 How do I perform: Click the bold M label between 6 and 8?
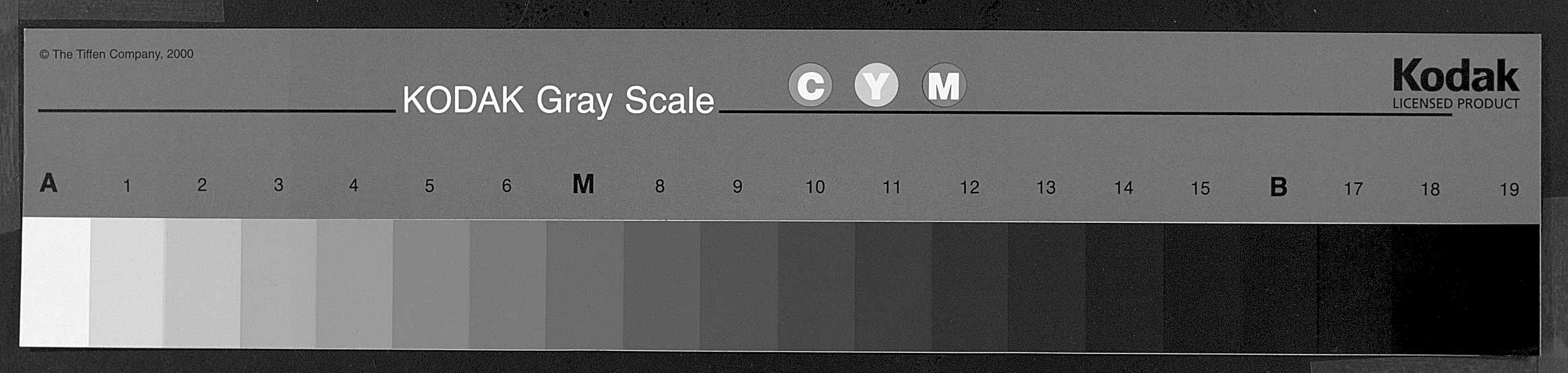click(x=583, y=184)
